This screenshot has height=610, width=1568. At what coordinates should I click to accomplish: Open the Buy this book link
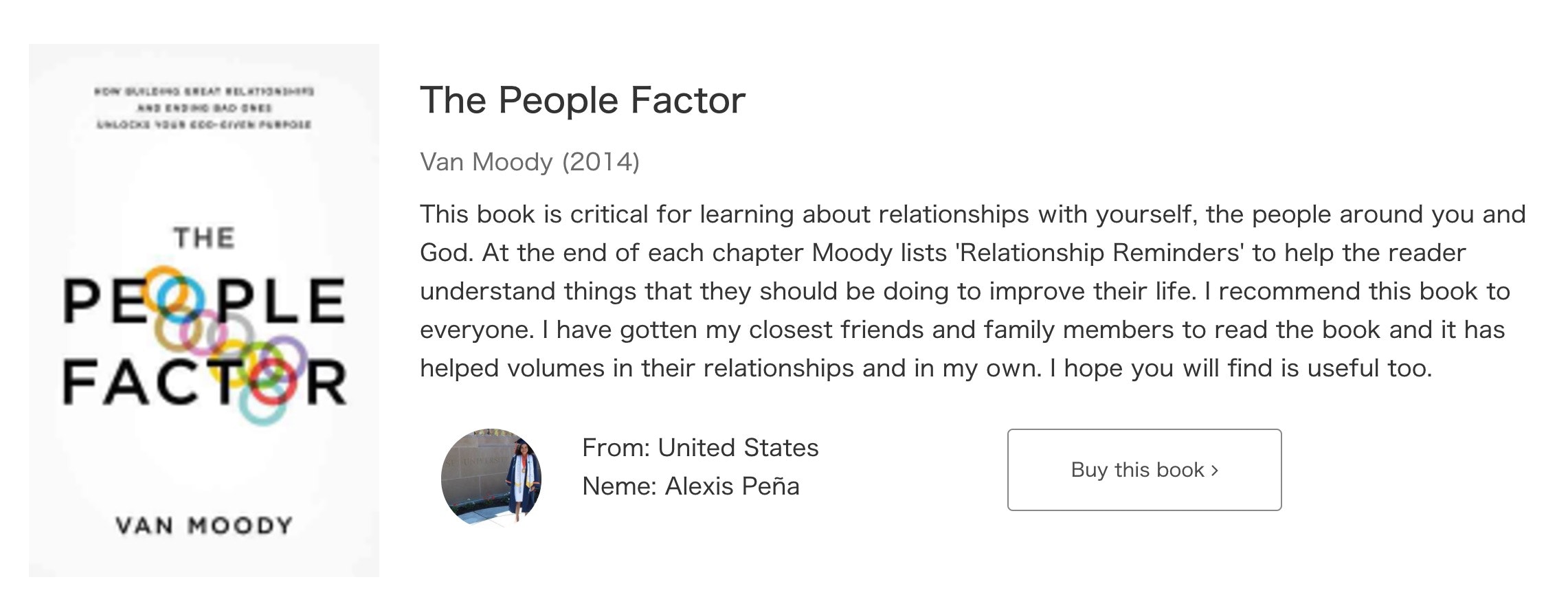click(x=1144, y=471)
